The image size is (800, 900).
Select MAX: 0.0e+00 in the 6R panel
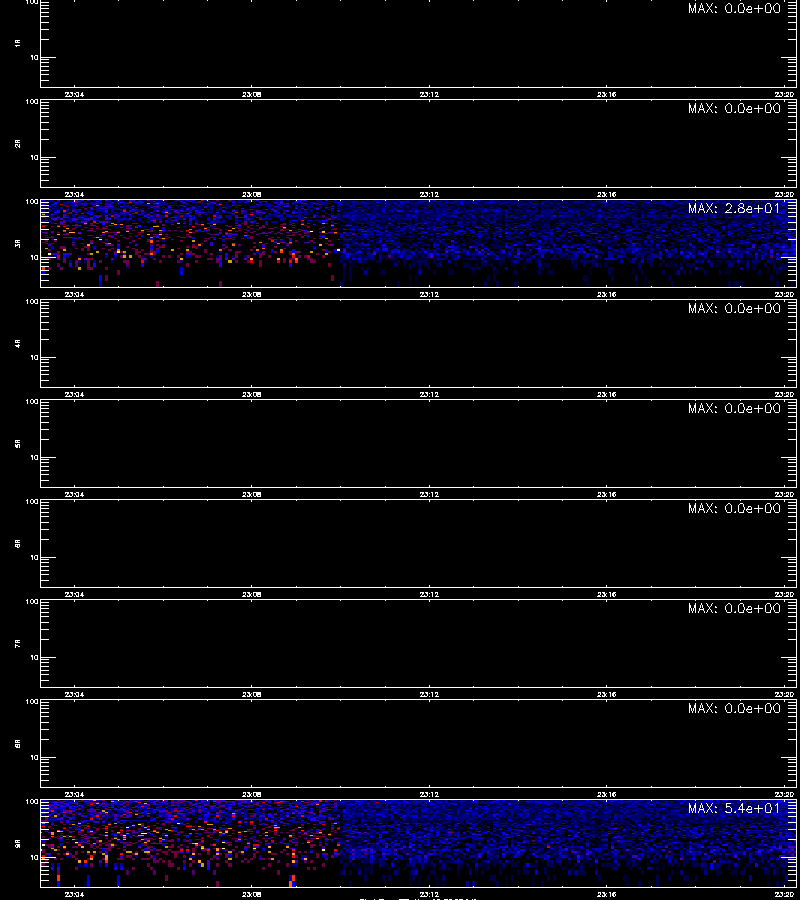[734, 508]
